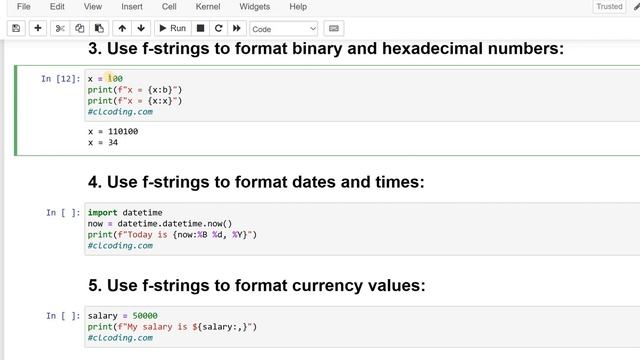Select heading '3. Use f-strings to format binary and hexadecimal numbers'

tap(326, 49)
